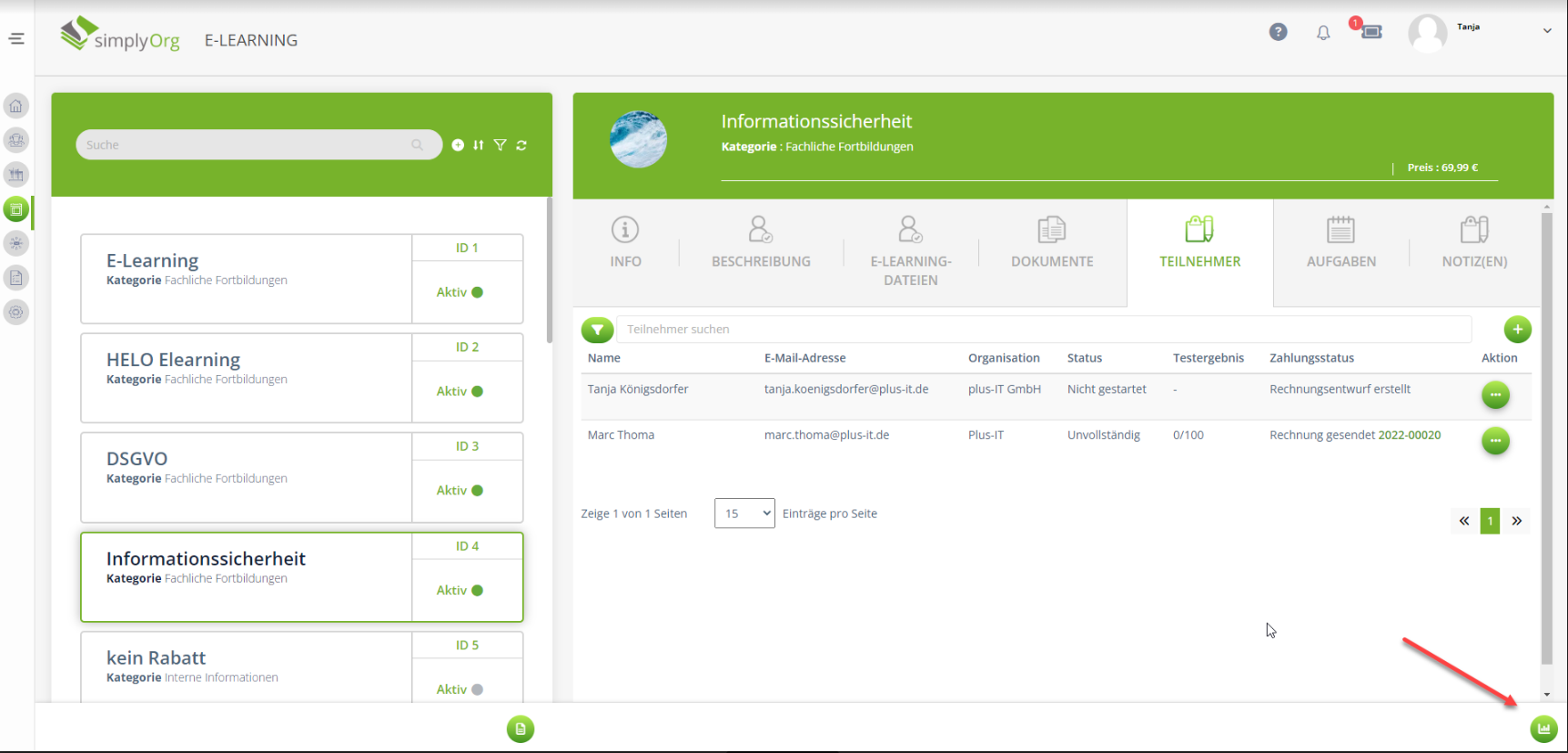
Task: Toggle the green participant filter button
Action: pos(597,330)
